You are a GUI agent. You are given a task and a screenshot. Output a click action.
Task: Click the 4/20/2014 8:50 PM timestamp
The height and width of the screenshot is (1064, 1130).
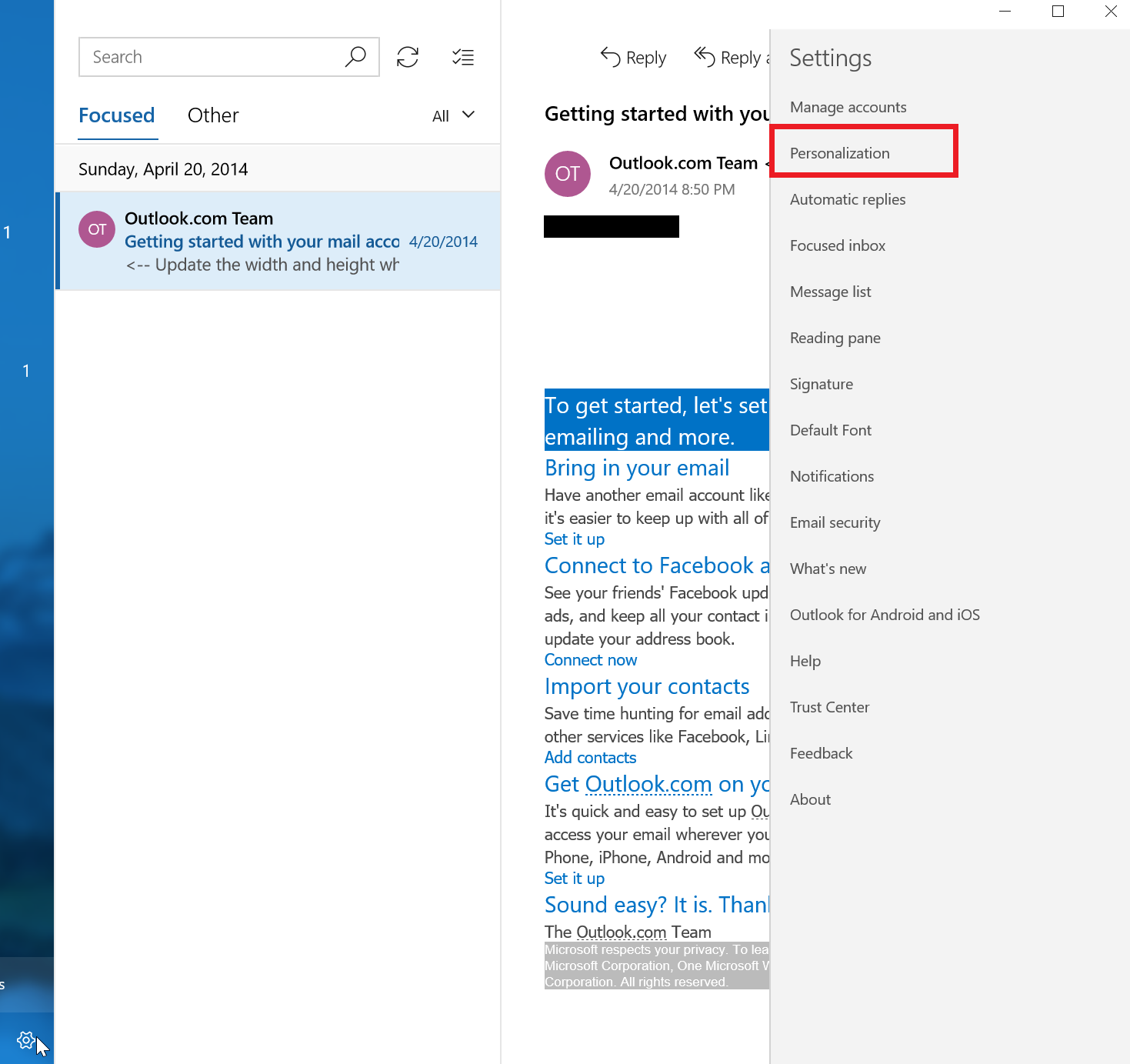pos(672,189)
